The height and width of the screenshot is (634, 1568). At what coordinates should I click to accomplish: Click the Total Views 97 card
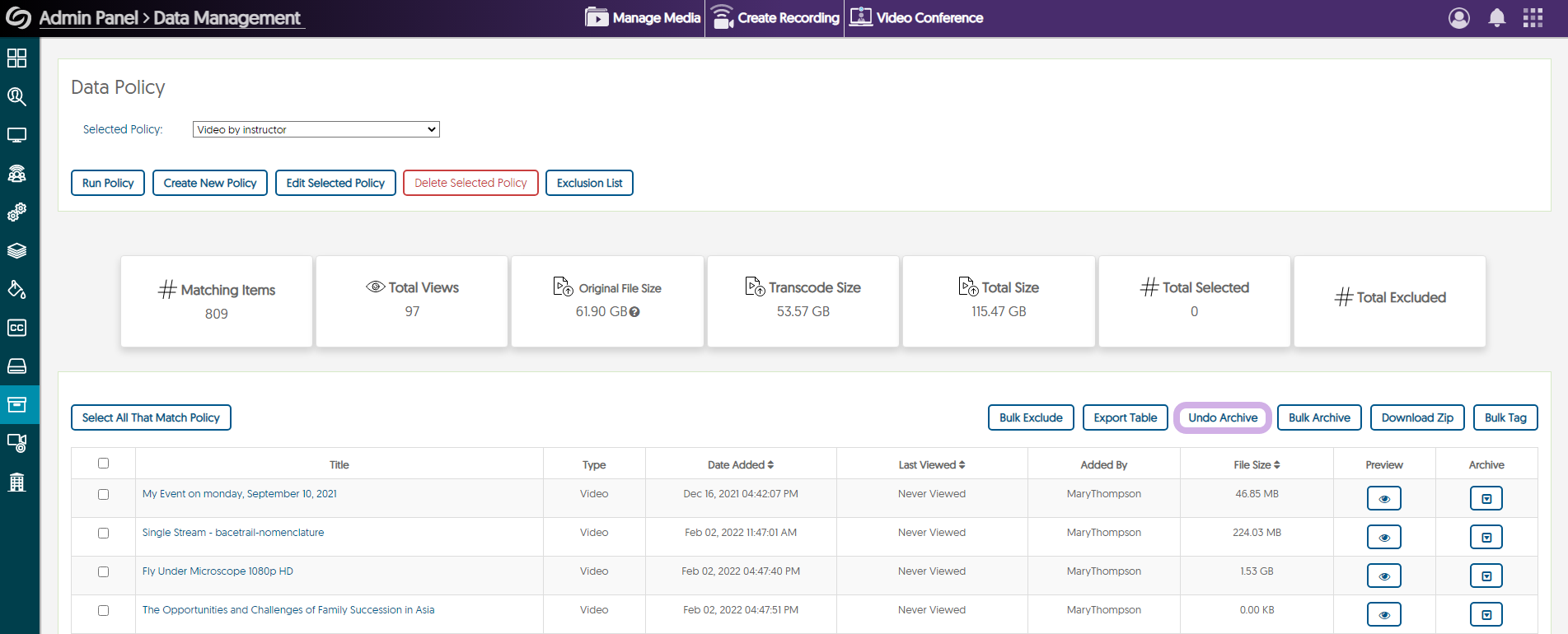(x=412, y=301)
